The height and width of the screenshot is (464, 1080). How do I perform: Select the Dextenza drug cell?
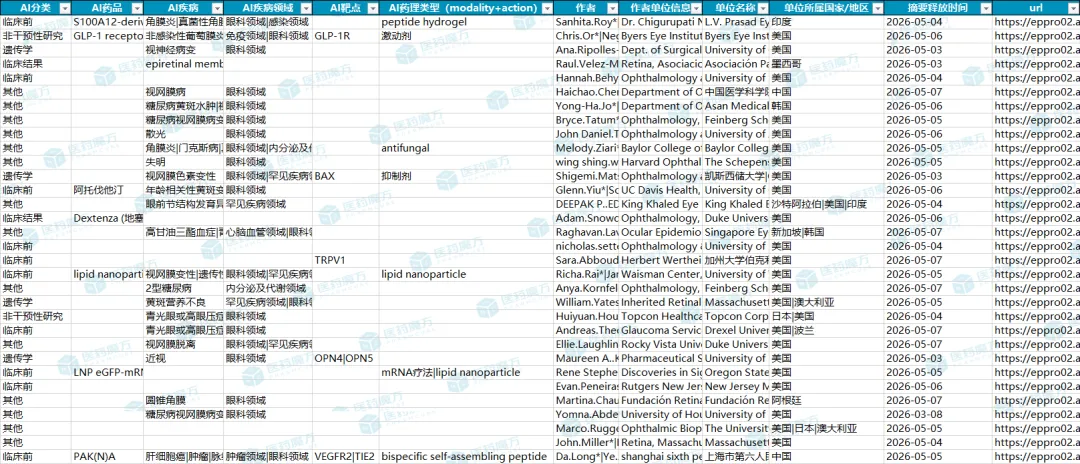[x=107, y=218]
